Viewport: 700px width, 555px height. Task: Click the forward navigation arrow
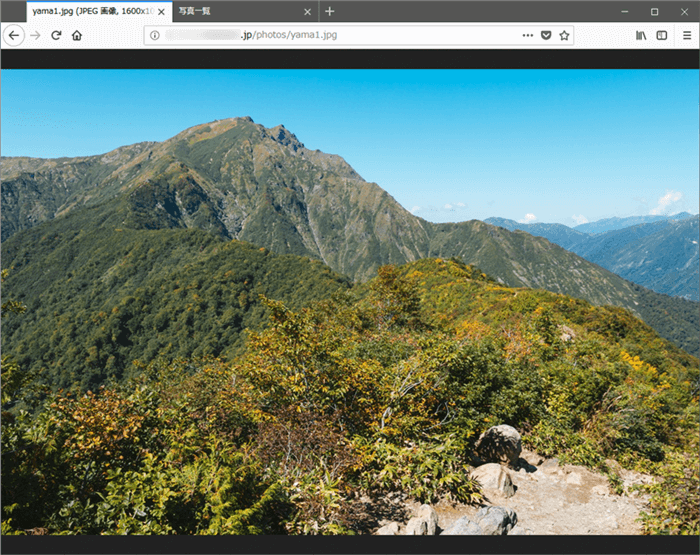click(x=36, y=35)
